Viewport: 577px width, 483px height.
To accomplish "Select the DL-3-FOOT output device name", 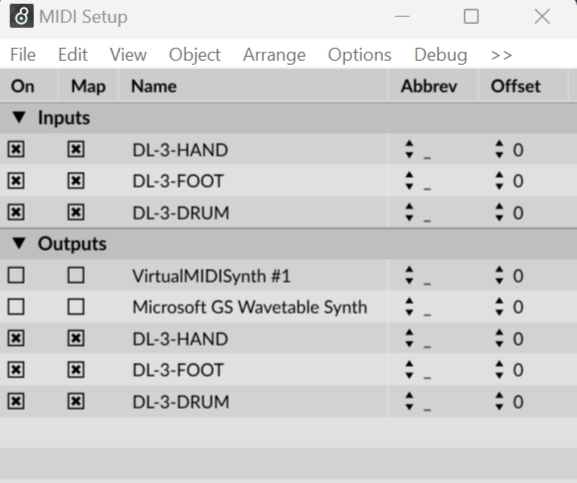I will pyautogui.click(x=178, y=370).
